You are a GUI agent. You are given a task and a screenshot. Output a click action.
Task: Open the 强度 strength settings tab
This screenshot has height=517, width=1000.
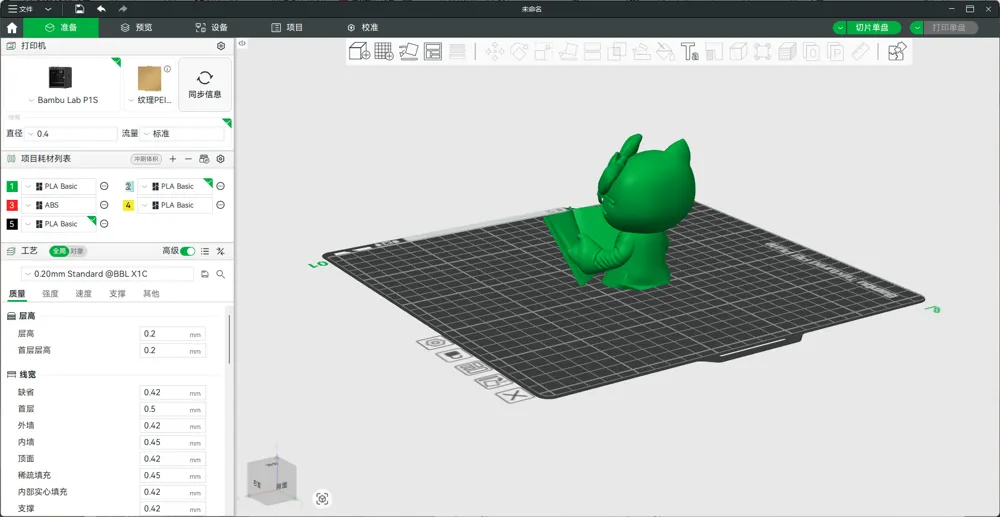[x=50, y=294]
